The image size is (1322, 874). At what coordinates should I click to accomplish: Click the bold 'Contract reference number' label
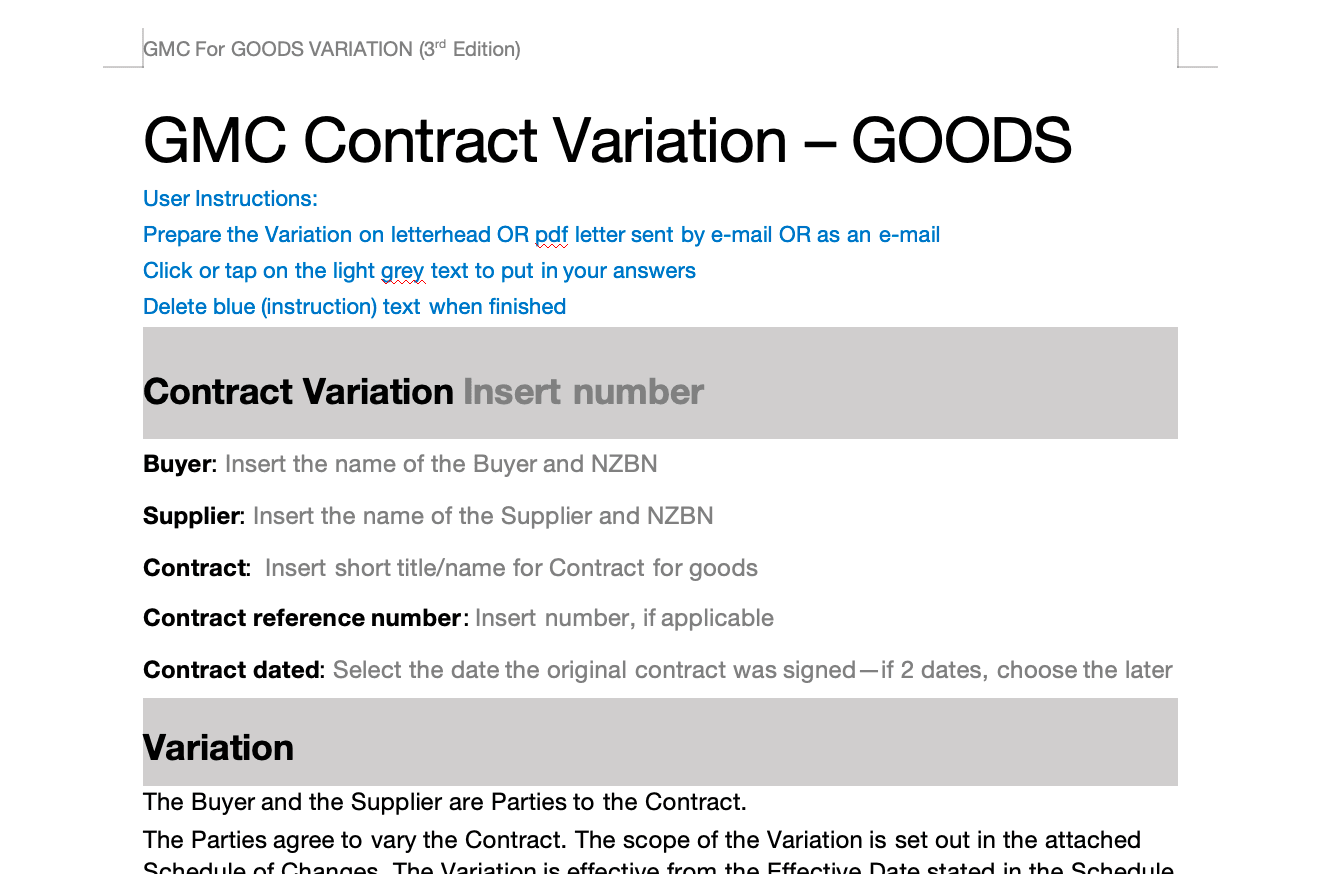(302, 618)
